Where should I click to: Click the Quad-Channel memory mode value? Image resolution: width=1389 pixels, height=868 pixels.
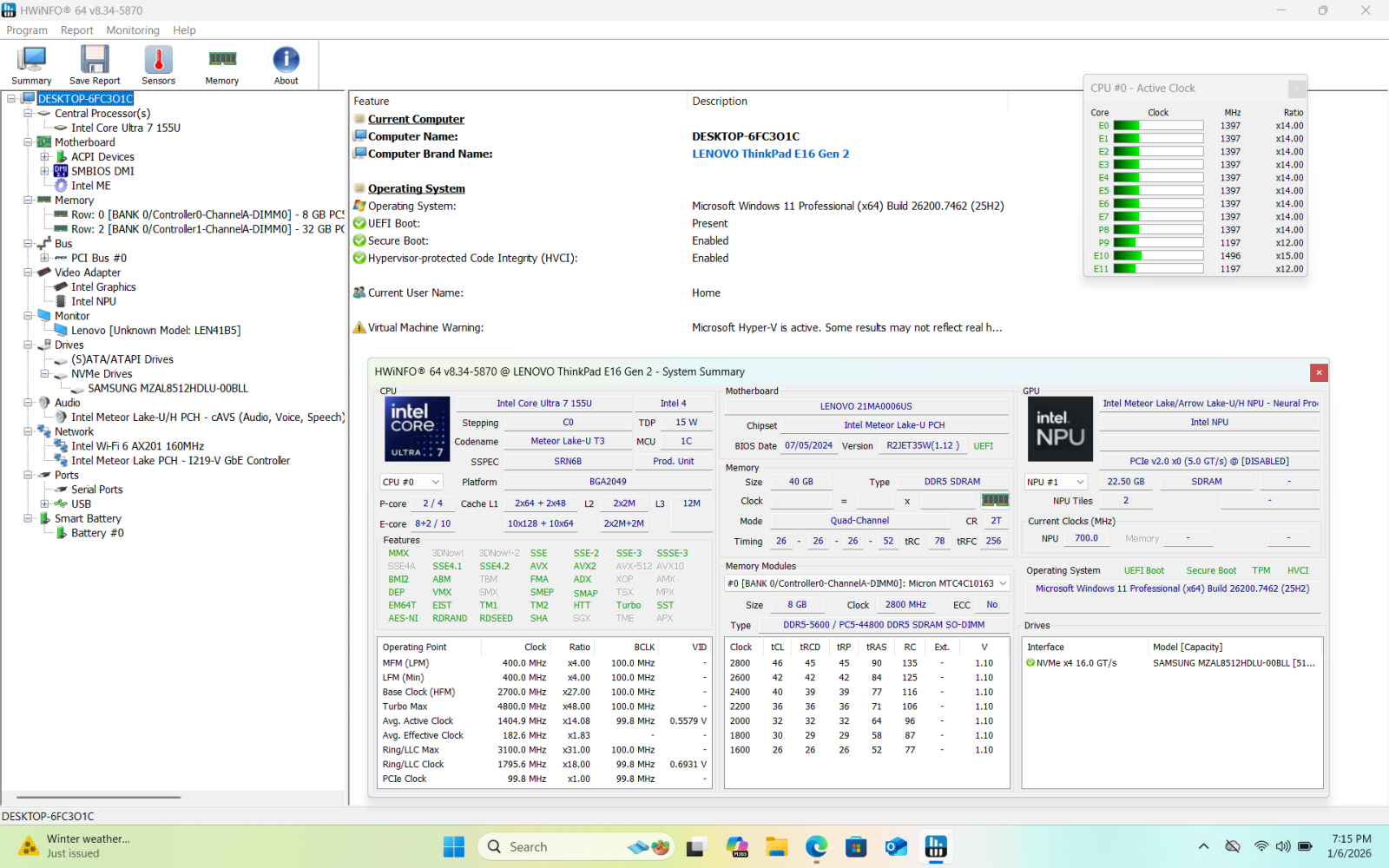[859, 521]
